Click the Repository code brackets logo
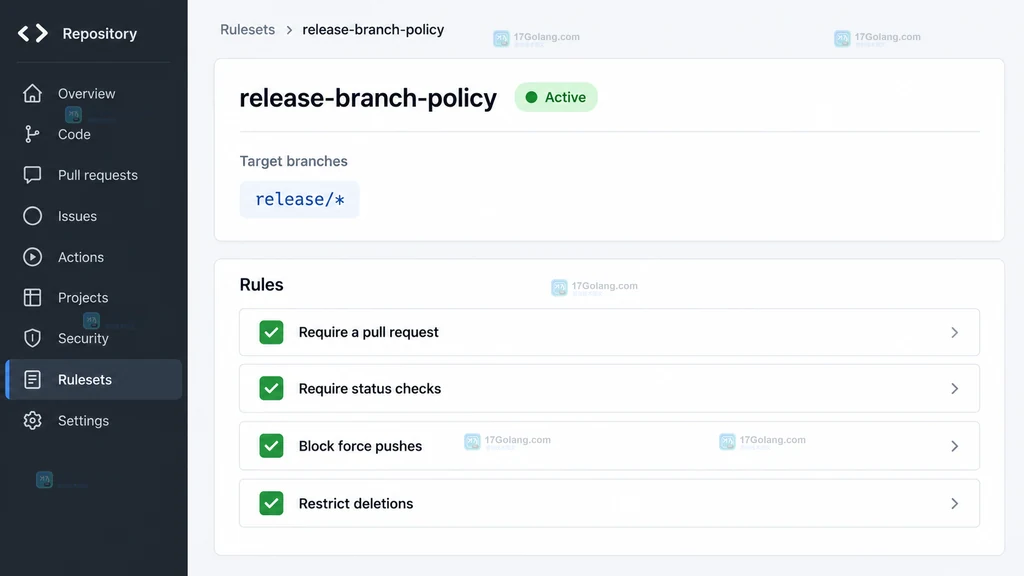 (33, 33)
